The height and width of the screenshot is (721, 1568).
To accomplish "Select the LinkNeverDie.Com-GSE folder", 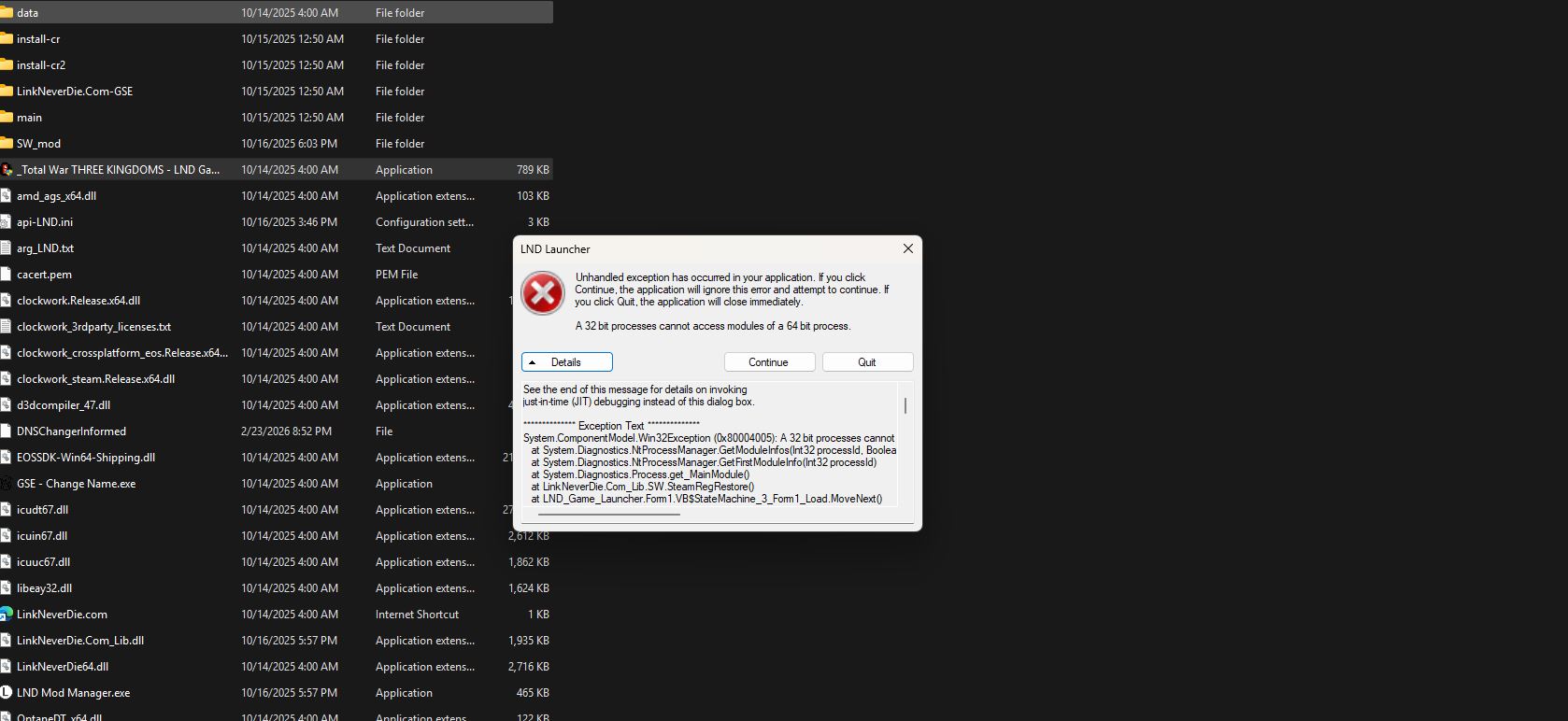I will tap(75, 92).
